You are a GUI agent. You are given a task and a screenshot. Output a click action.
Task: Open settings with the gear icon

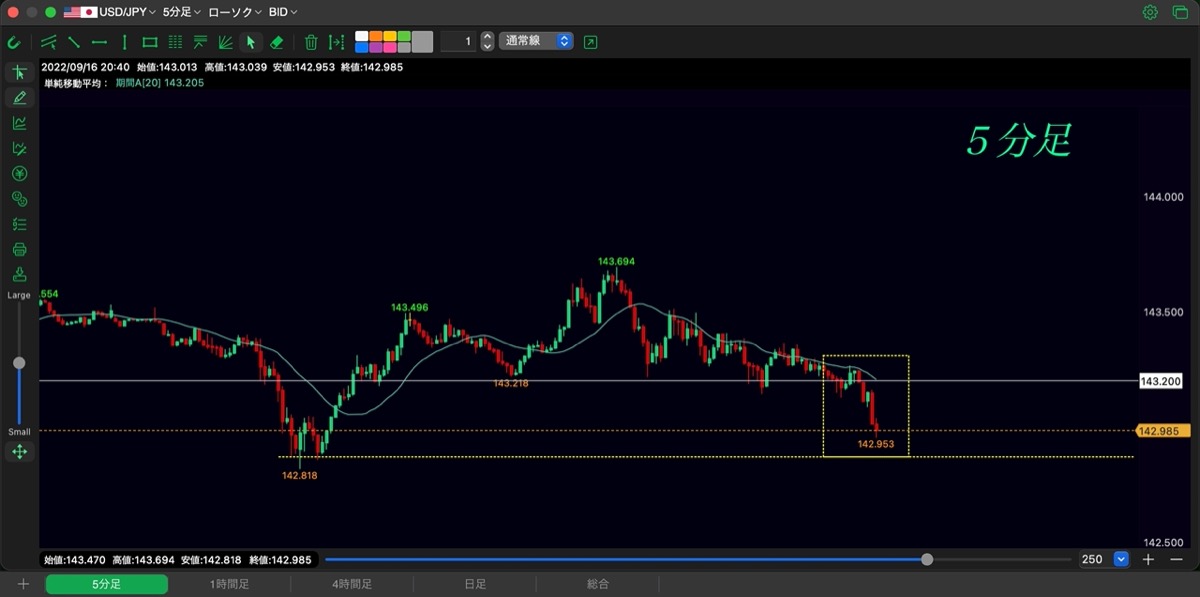[x=1150, y=12]
